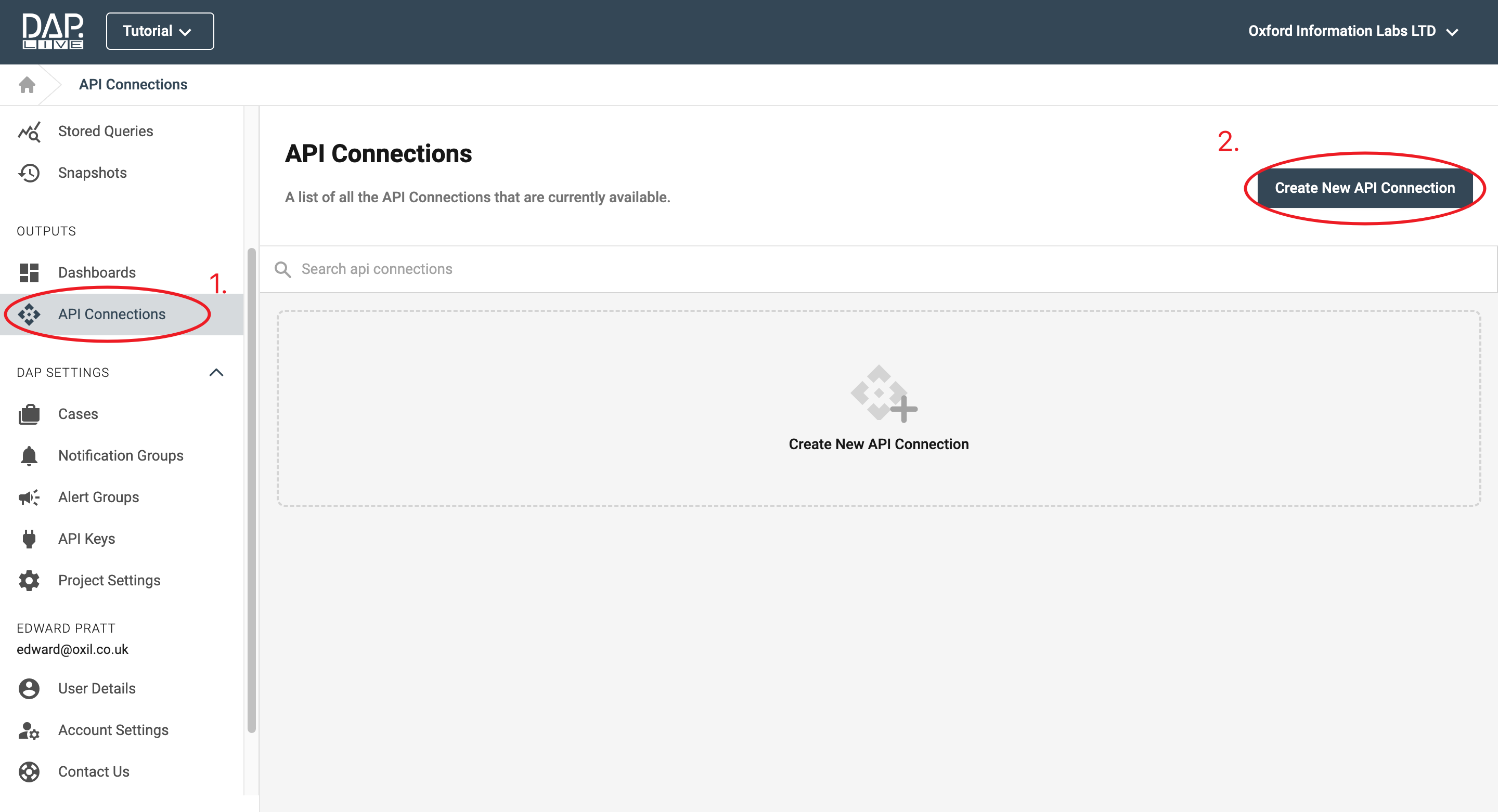Image resolution: width=1498 pixels, height=812 pixels.
Task: Expand Oxford Information Labs LTD account menu
Action: (1352, 31)
